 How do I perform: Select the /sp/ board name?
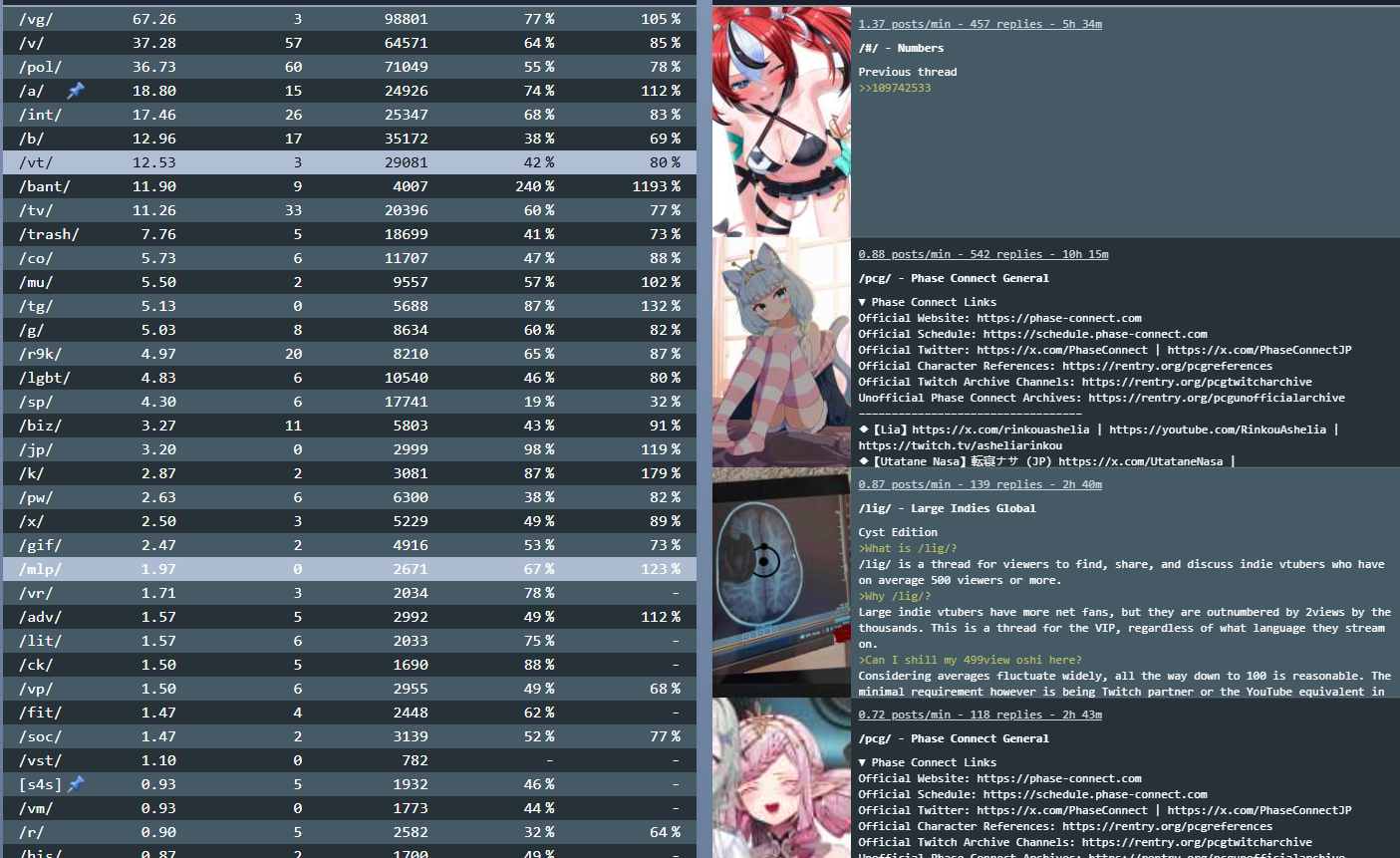click(36, 402)
